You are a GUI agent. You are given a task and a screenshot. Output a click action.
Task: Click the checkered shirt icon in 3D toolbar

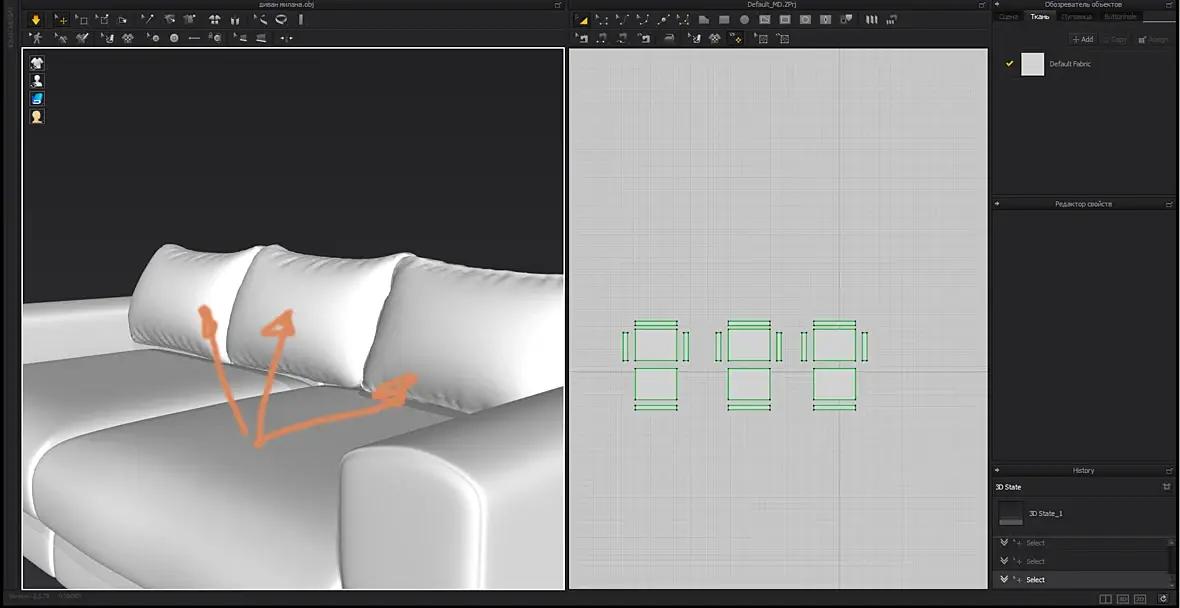pyautogui.click(x=128, y=38)
